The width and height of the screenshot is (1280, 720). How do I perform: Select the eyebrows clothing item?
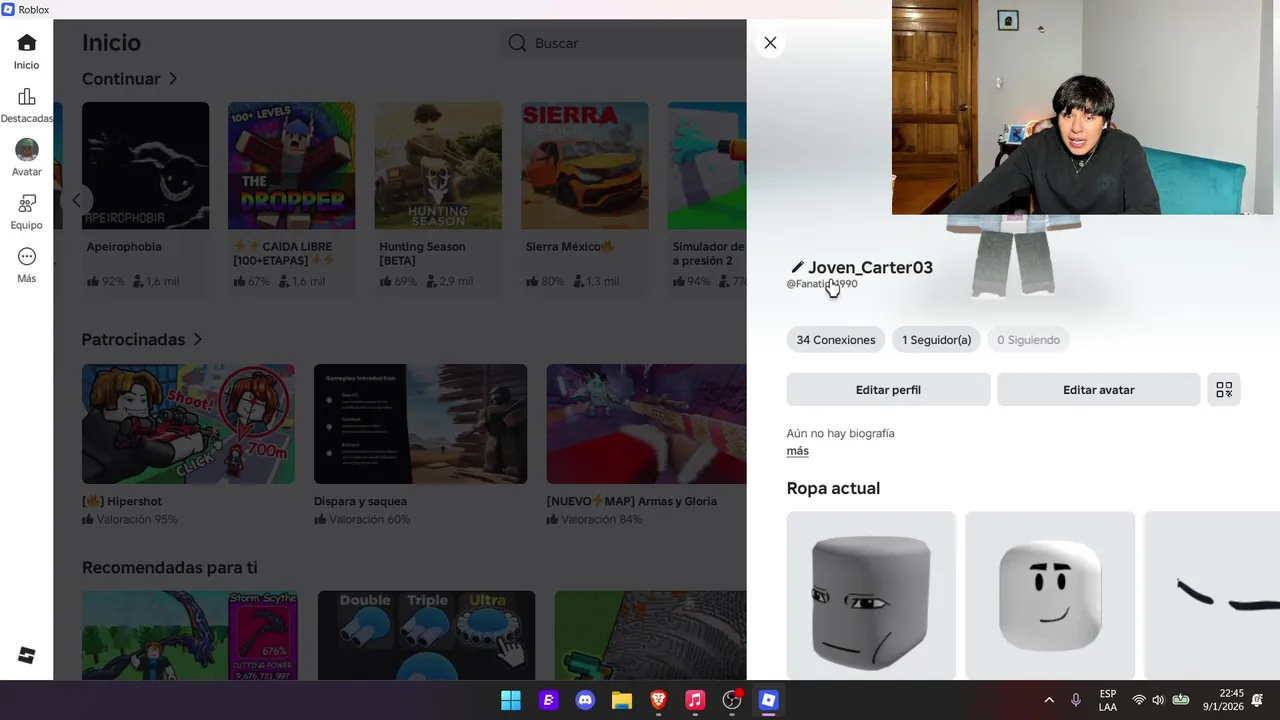tap(1212, 596)
